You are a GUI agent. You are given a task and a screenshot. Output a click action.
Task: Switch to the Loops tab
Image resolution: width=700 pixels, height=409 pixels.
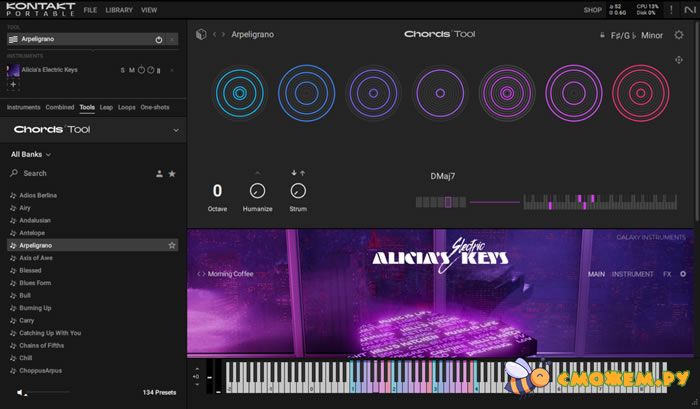pos(127,106)
